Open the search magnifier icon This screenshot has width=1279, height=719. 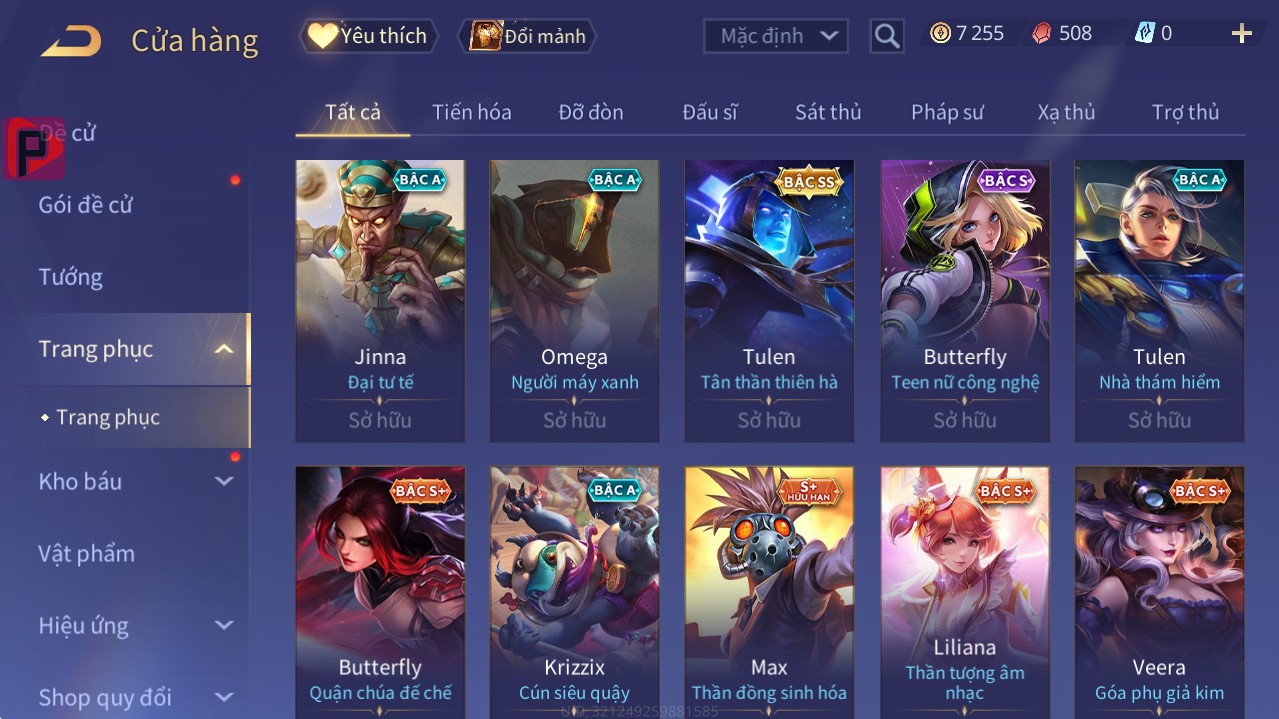[886, 36]
